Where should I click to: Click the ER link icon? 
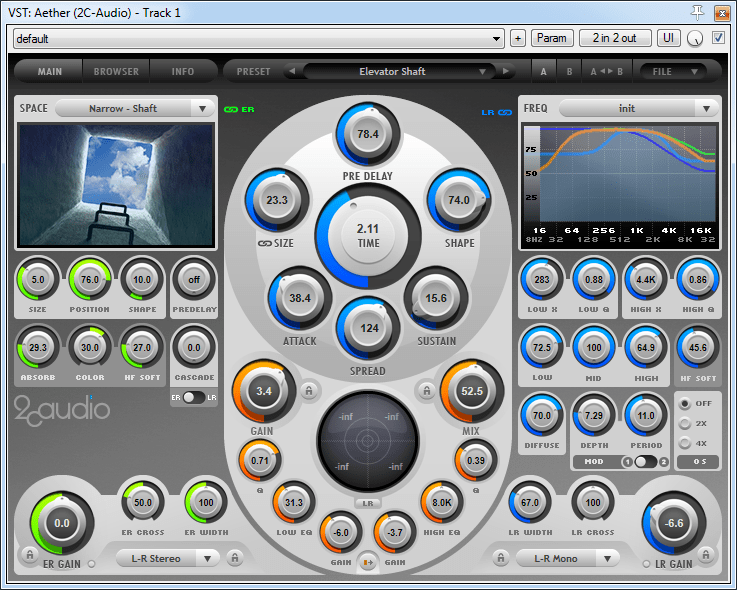click(230, 110)
